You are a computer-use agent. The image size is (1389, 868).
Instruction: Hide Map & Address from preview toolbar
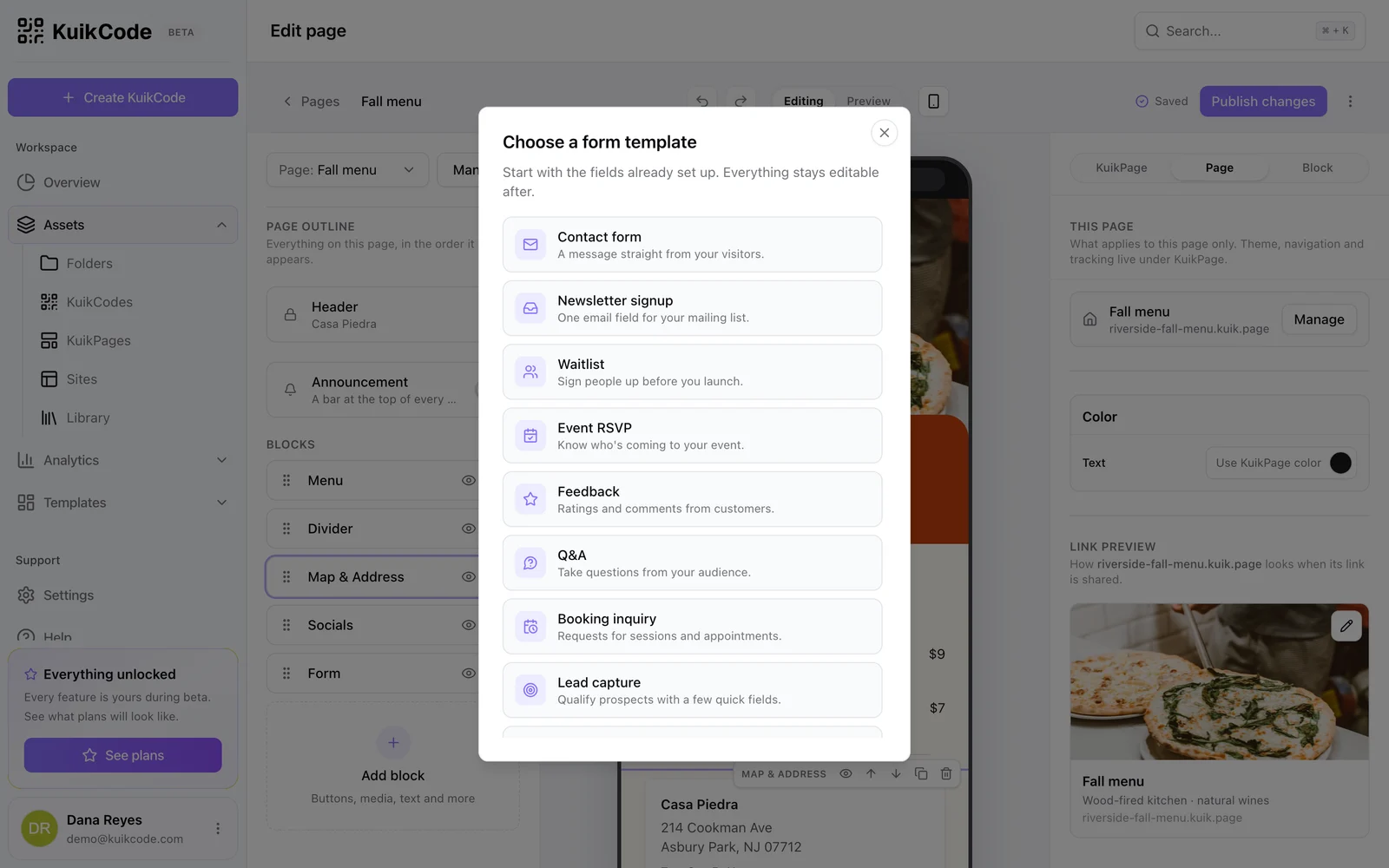pyautogui.click(x=846, y=773)
